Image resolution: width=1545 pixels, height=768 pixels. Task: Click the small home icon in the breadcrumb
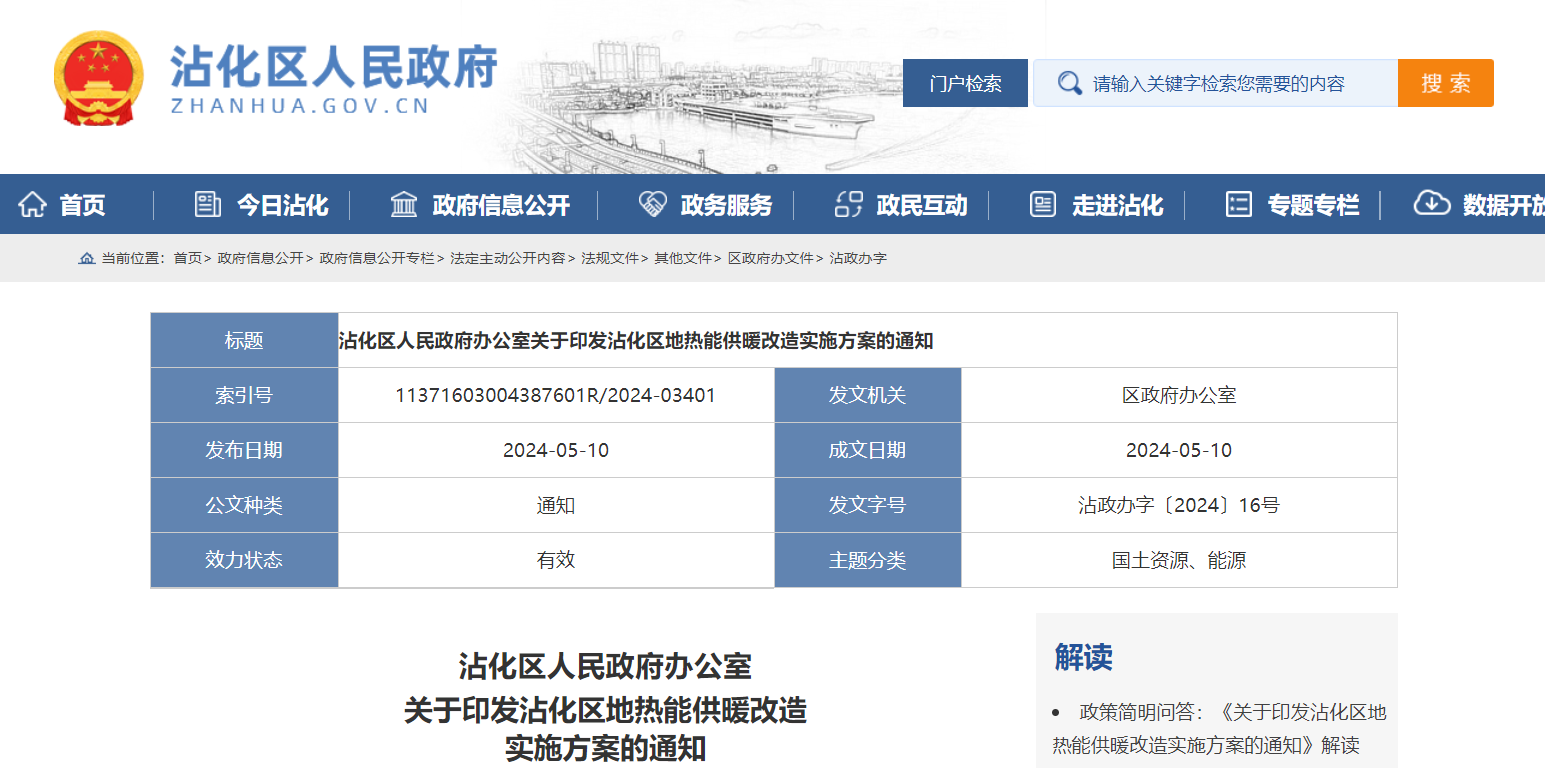pos(85,258)
